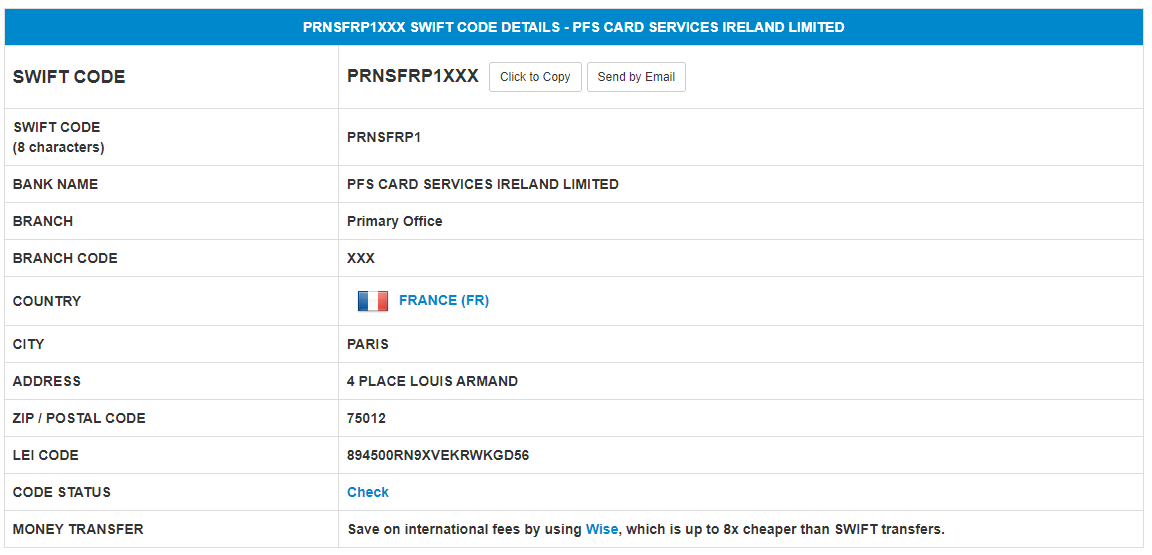The width and height of the screenshot is (1152, 555).
Task: Click the Send by Email button
Action: (x=636, y=77)
